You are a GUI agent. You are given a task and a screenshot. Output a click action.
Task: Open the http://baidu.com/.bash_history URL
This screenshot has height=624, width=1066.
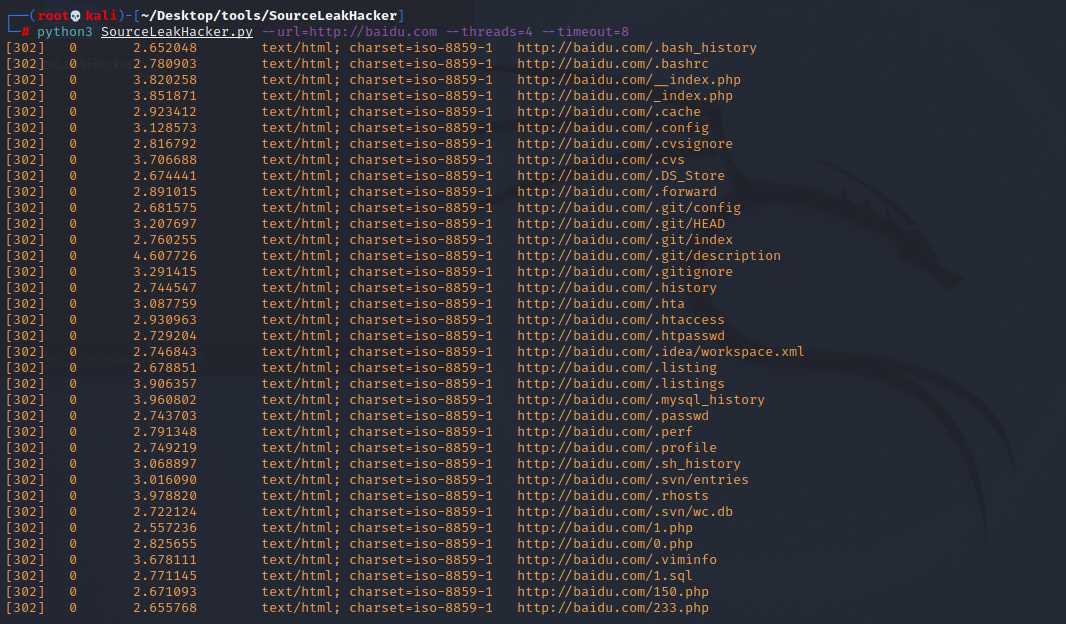pyautogui.click(x=637, y=48)
